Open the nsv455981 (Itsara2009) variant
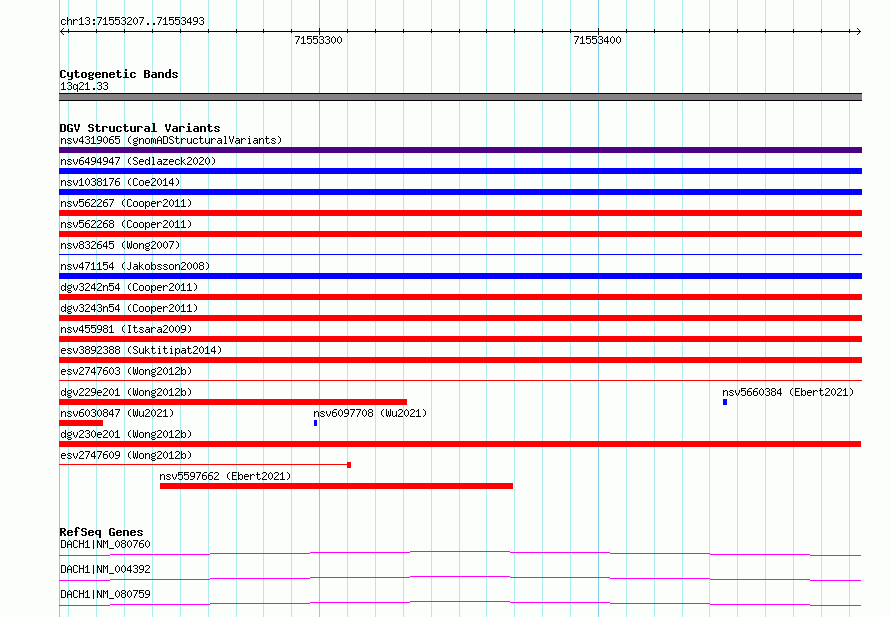 tap(126, 329)
